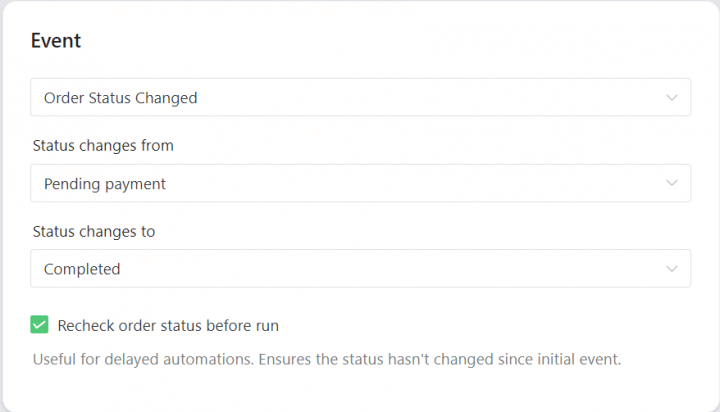Click the green checkmark icon
The image size is (720, 412).
(40, 325)
